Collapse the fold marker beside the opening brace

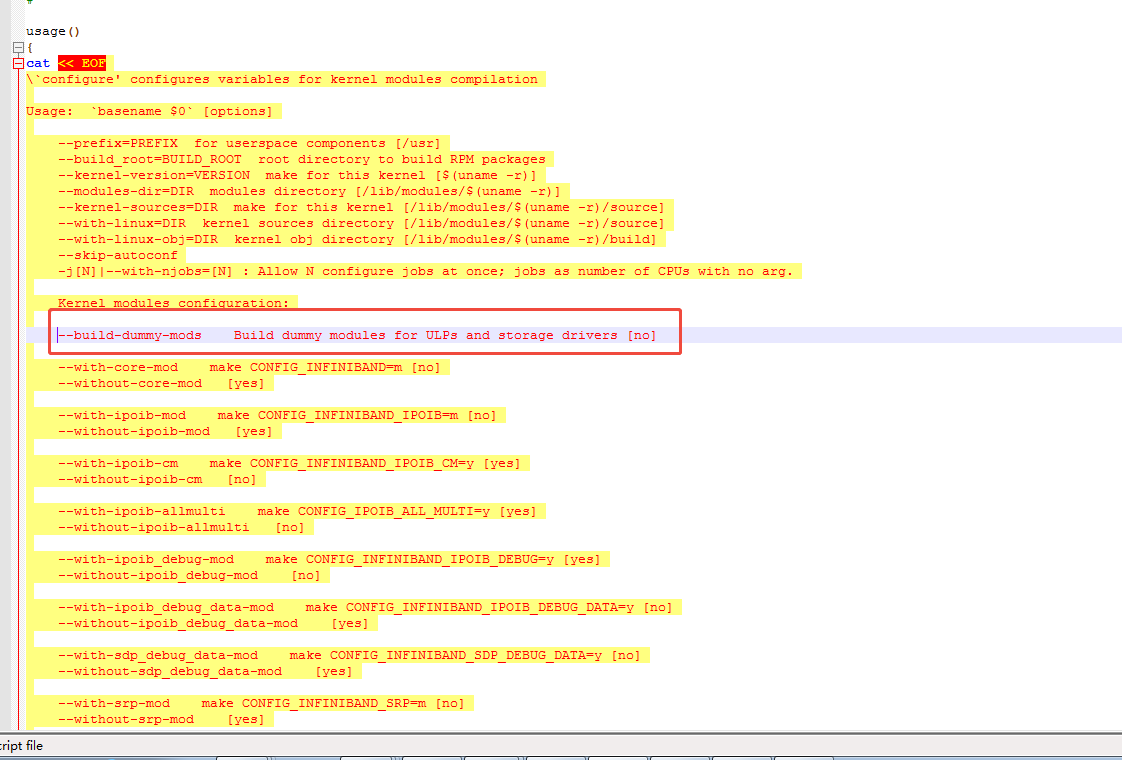coord(18,47)
